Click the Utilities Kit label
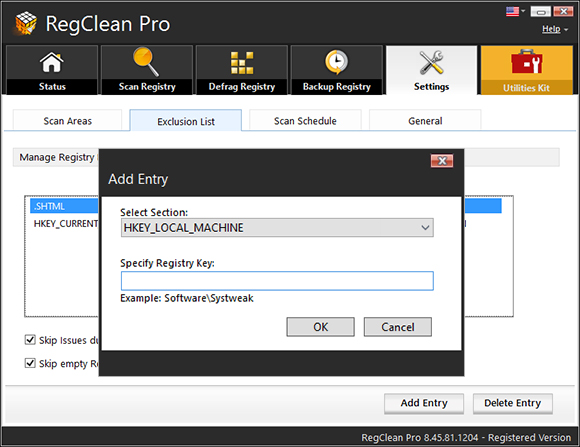The image size is (580, 447). 526,88
